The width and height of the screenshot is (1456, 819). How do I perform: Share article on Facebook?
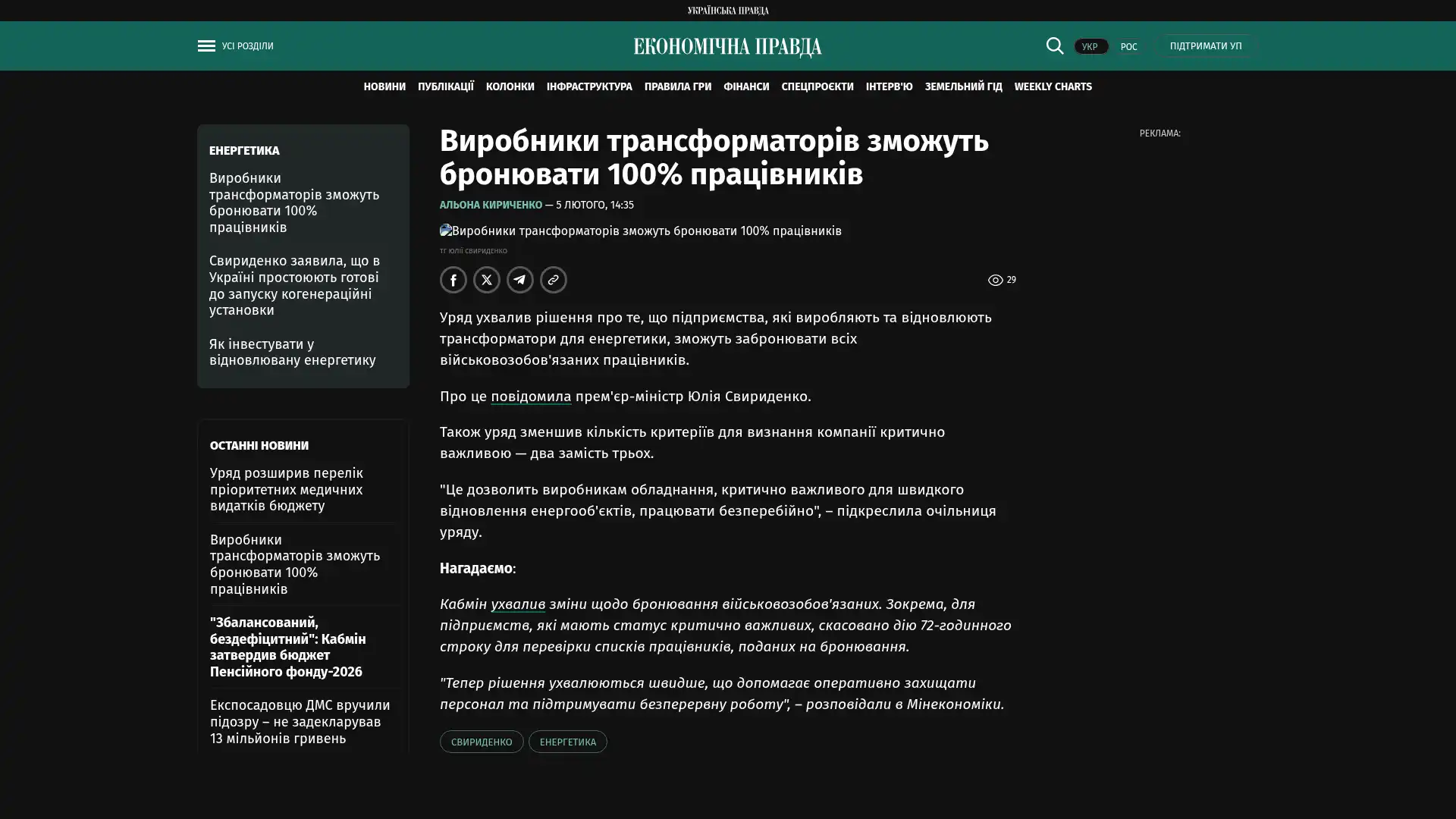pos(453,280)
